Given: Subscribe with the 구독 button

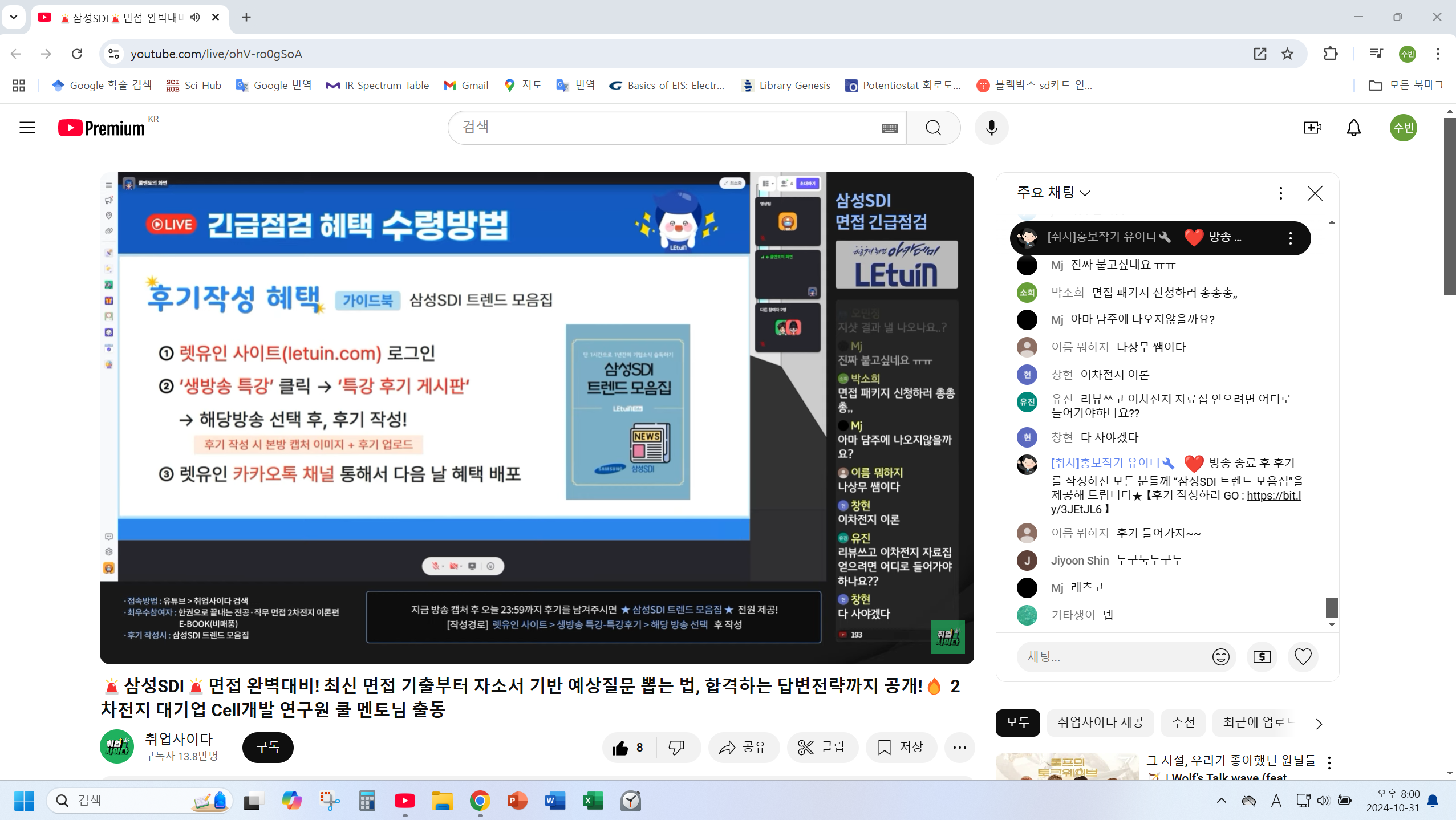Looking at the screenshot, I should (x=267, y=747).
